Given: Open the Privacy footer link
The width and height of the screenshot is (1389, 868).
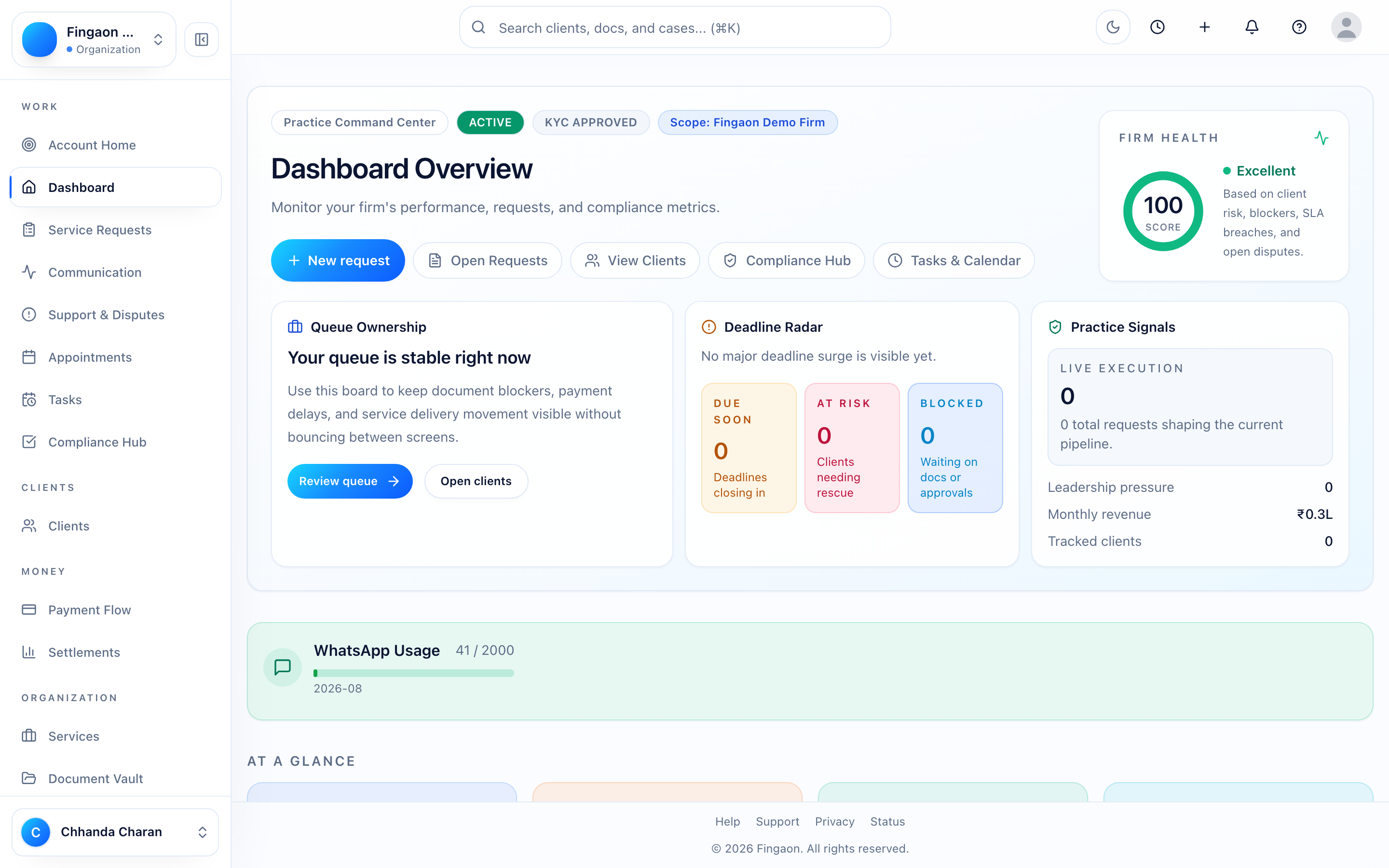Looking at the screenshot, I should [x=834, y=821].
